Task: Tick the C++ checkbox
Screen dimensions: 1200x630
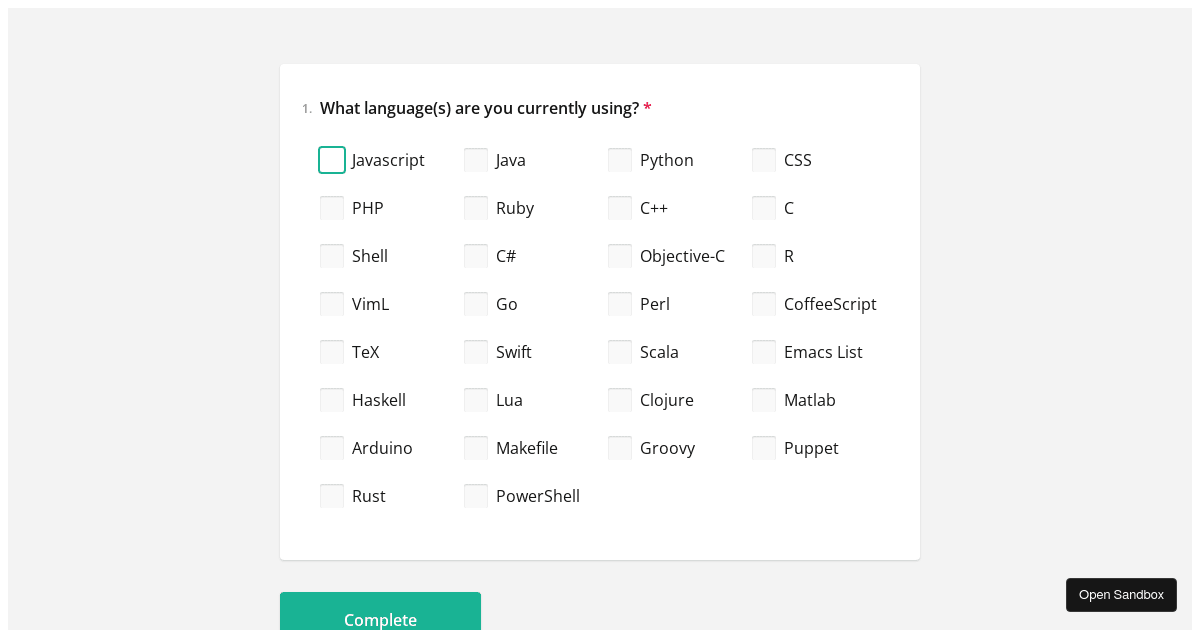Action: (x=620, y=208)
